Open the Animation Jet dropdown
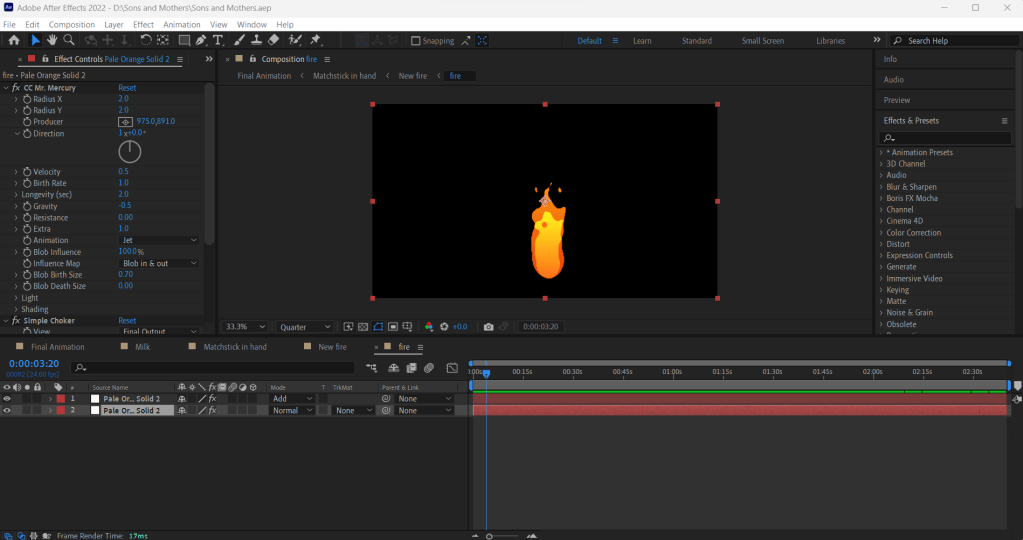The width and height of the screenshot is (1023, 540). [159, 240]
